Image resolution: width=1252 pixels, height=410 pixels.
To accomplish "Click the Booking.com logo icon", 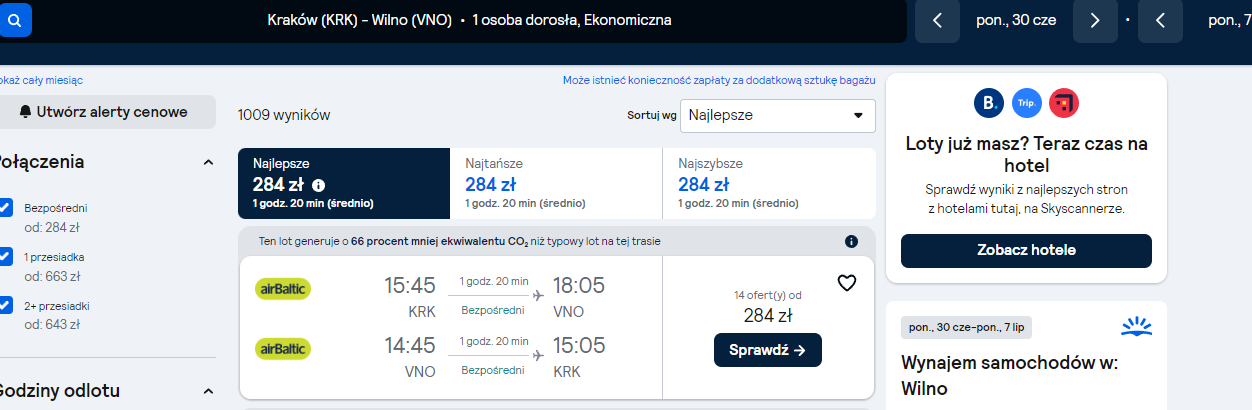I will 988,103.
